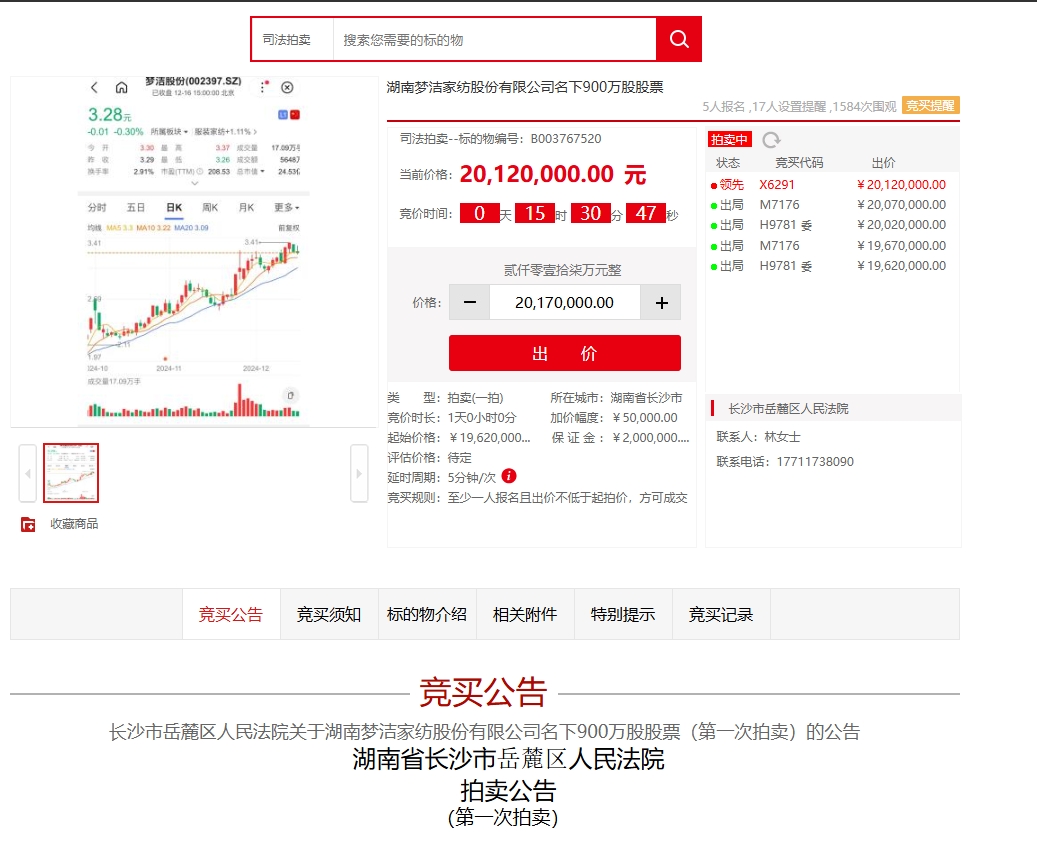Screen dimensions: 1037x853
Task: Click the 保证金 ￥2,000,000 value
Action: (x=651, y=438)
